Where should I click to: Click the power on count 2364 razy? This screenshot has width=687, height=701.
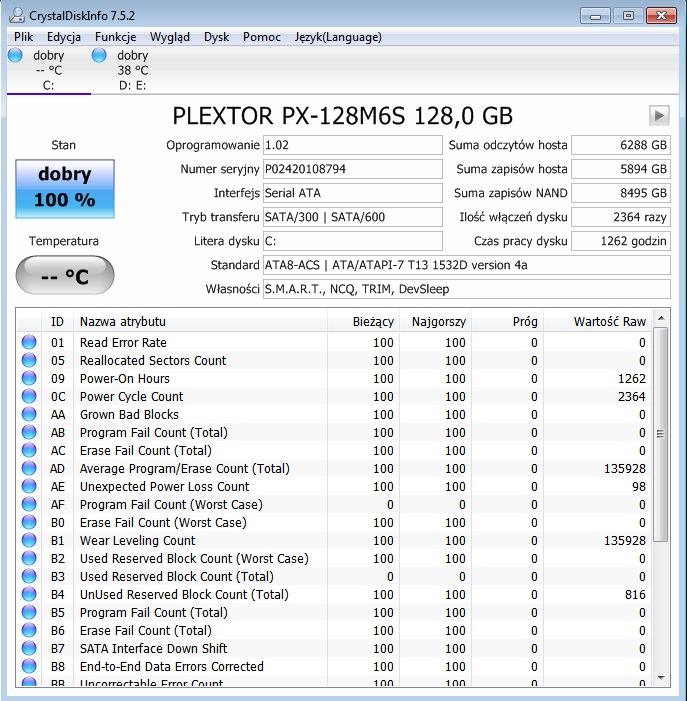point(621,217)
